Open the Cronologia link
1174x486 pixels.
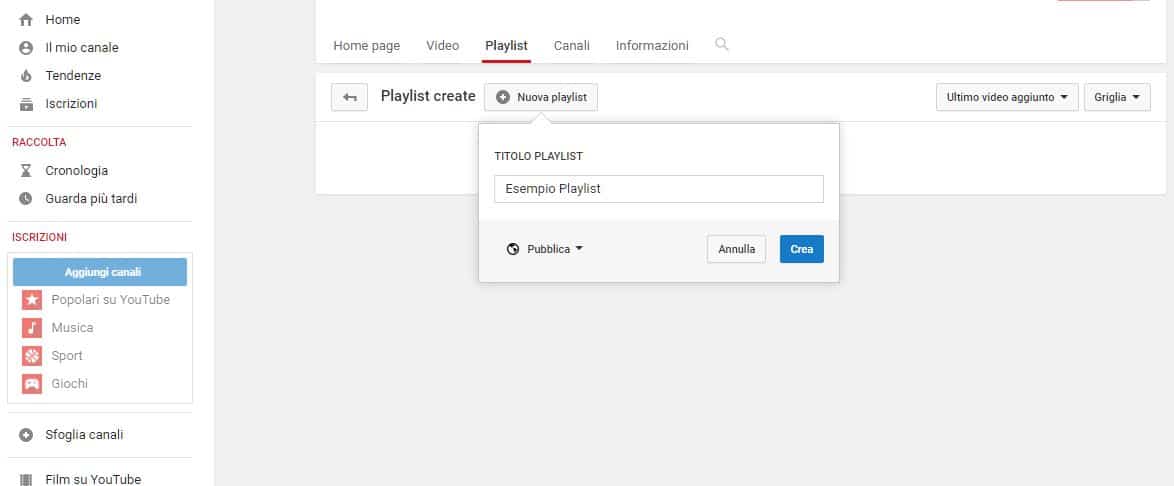coord(76,171)
